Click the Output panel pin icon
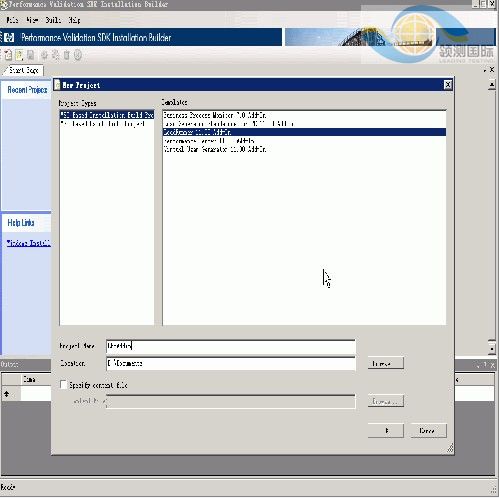 (485, 365)
